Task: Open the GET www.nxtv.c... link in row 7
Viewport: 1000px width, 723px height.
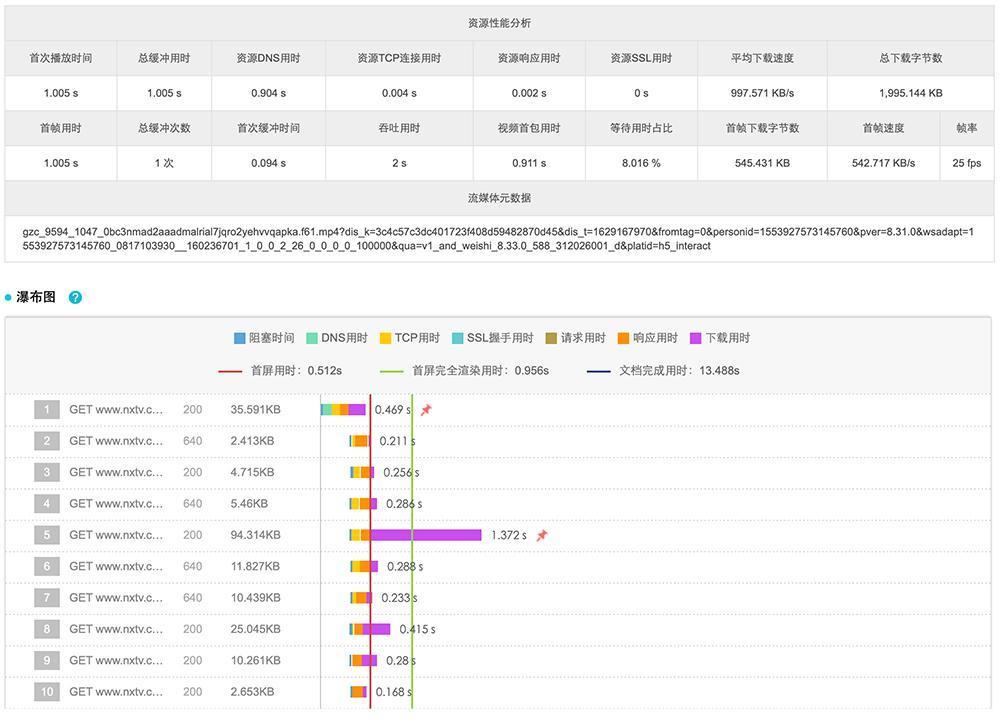Action: coord(115,598)
